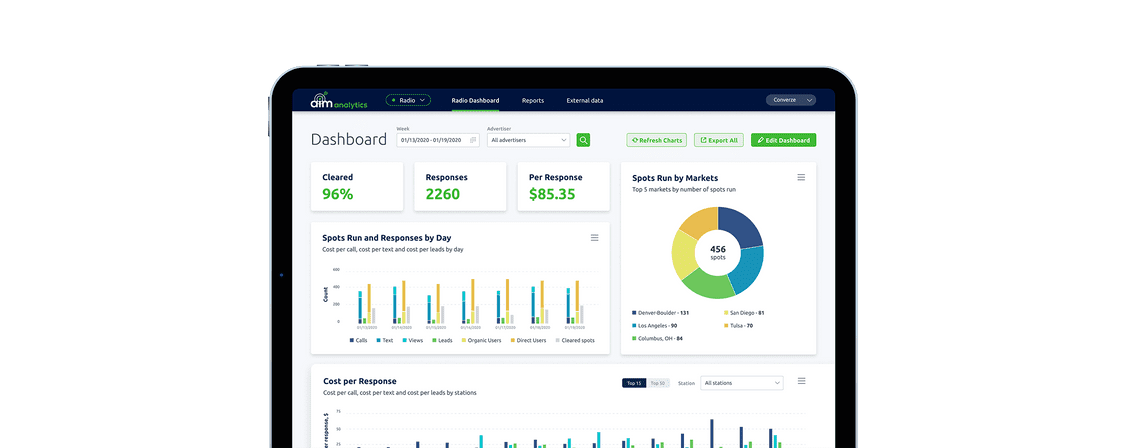Toggle the Text legend entry

pyautogui.click(x=384, y=340)
